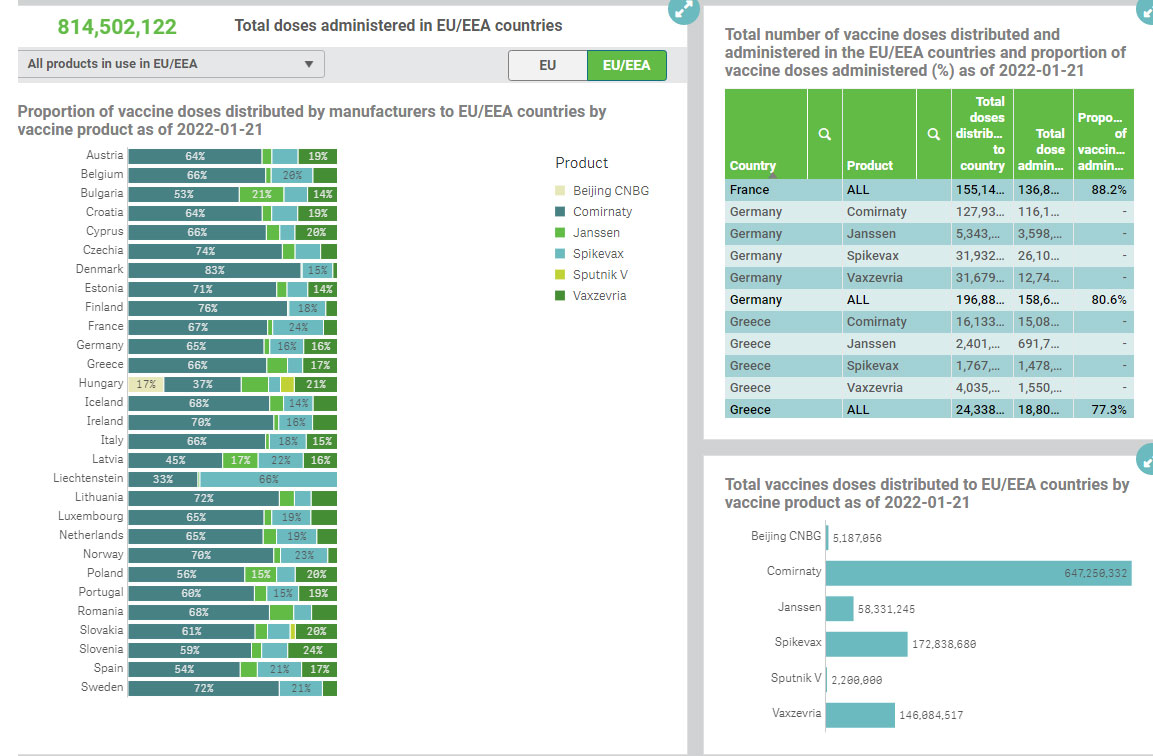Switch to the EU toggle option

548,65
